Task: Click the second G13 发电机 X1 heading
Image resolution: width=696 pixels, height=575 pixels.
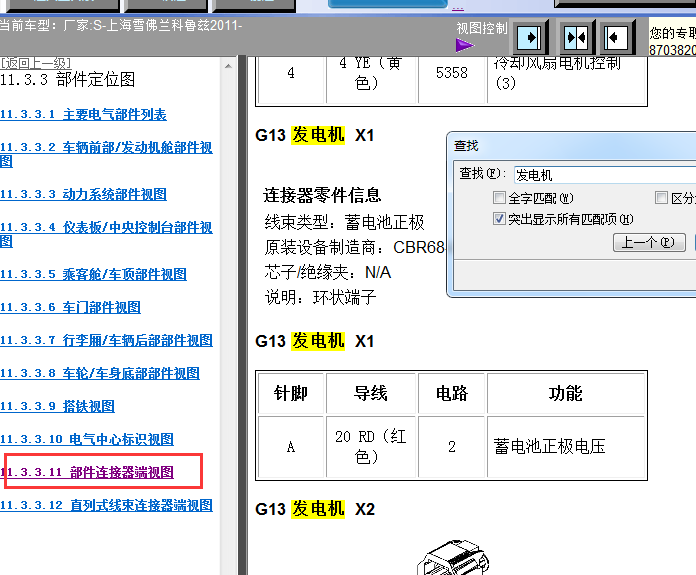Action: tap(315, 341)
